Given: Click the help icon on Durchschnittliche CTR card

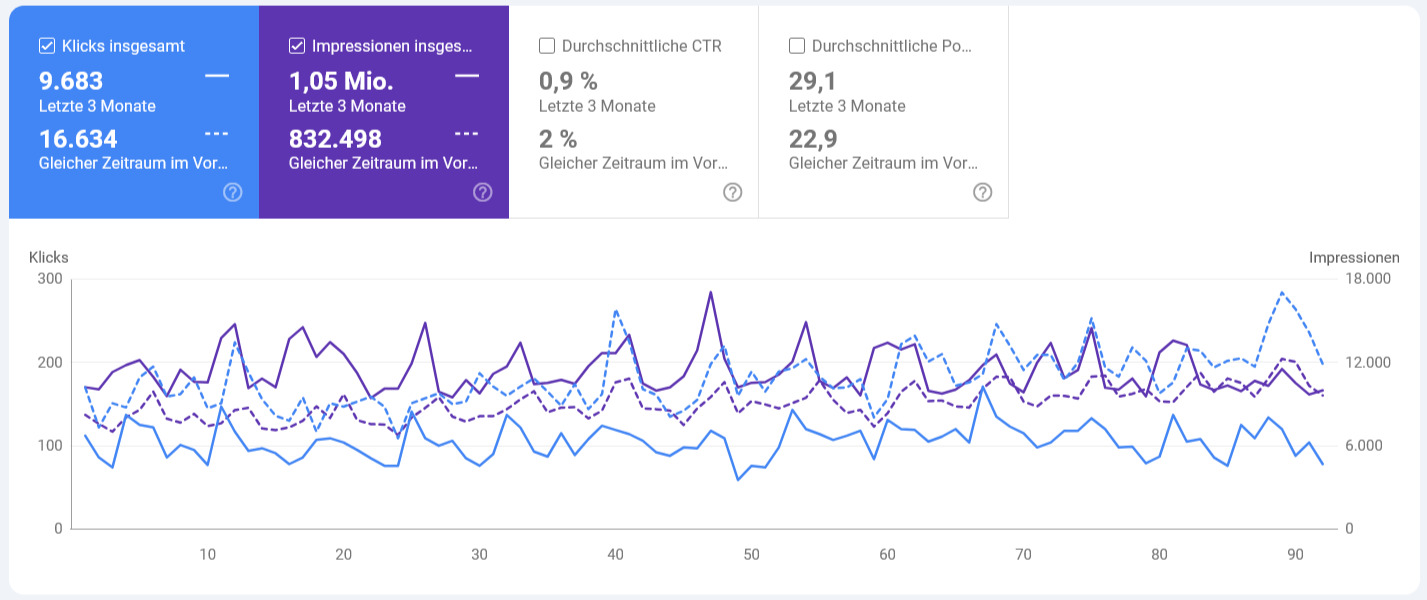Looking at the screenshot, I should point(732,191).
